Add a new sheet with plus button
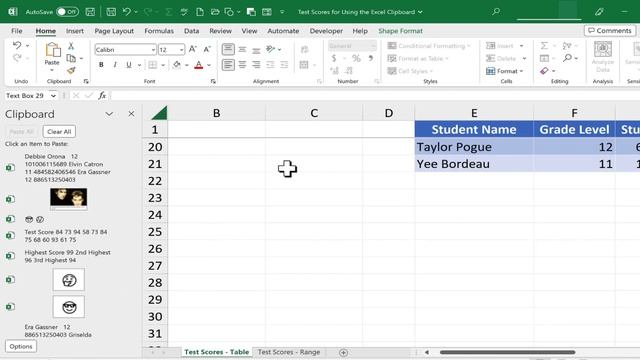Screen dimensions: 640x360 coord(344,352)
